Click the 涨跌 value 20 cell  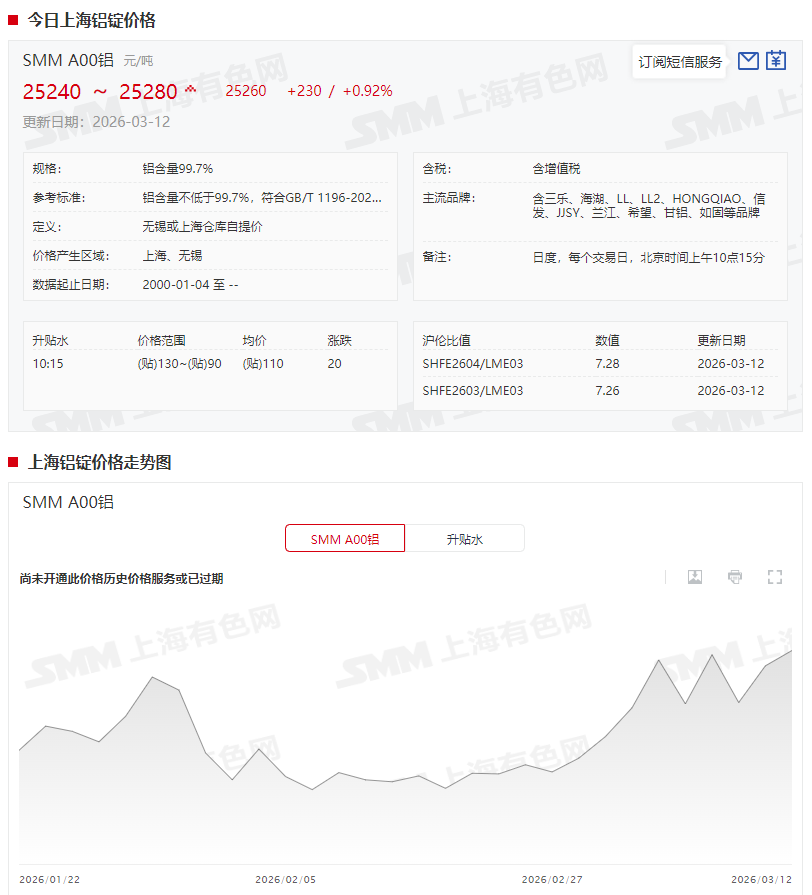(334, 364)
